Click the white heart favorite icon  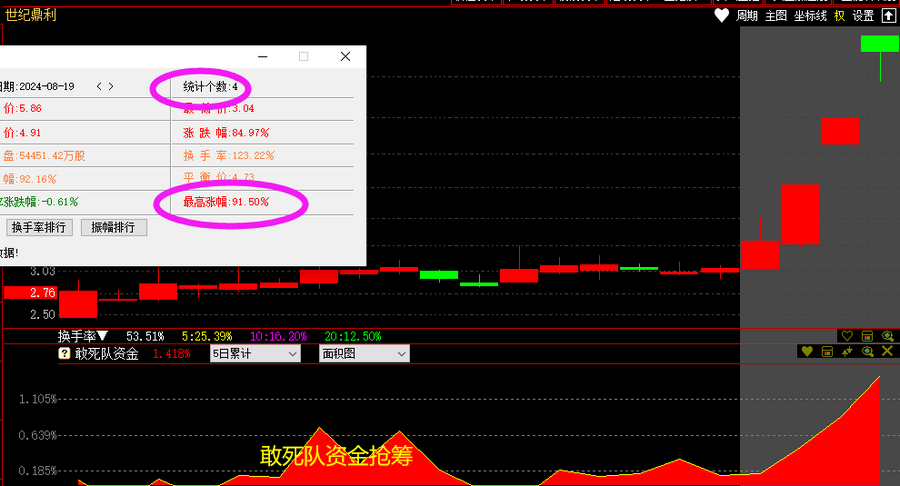coord(722,16)
